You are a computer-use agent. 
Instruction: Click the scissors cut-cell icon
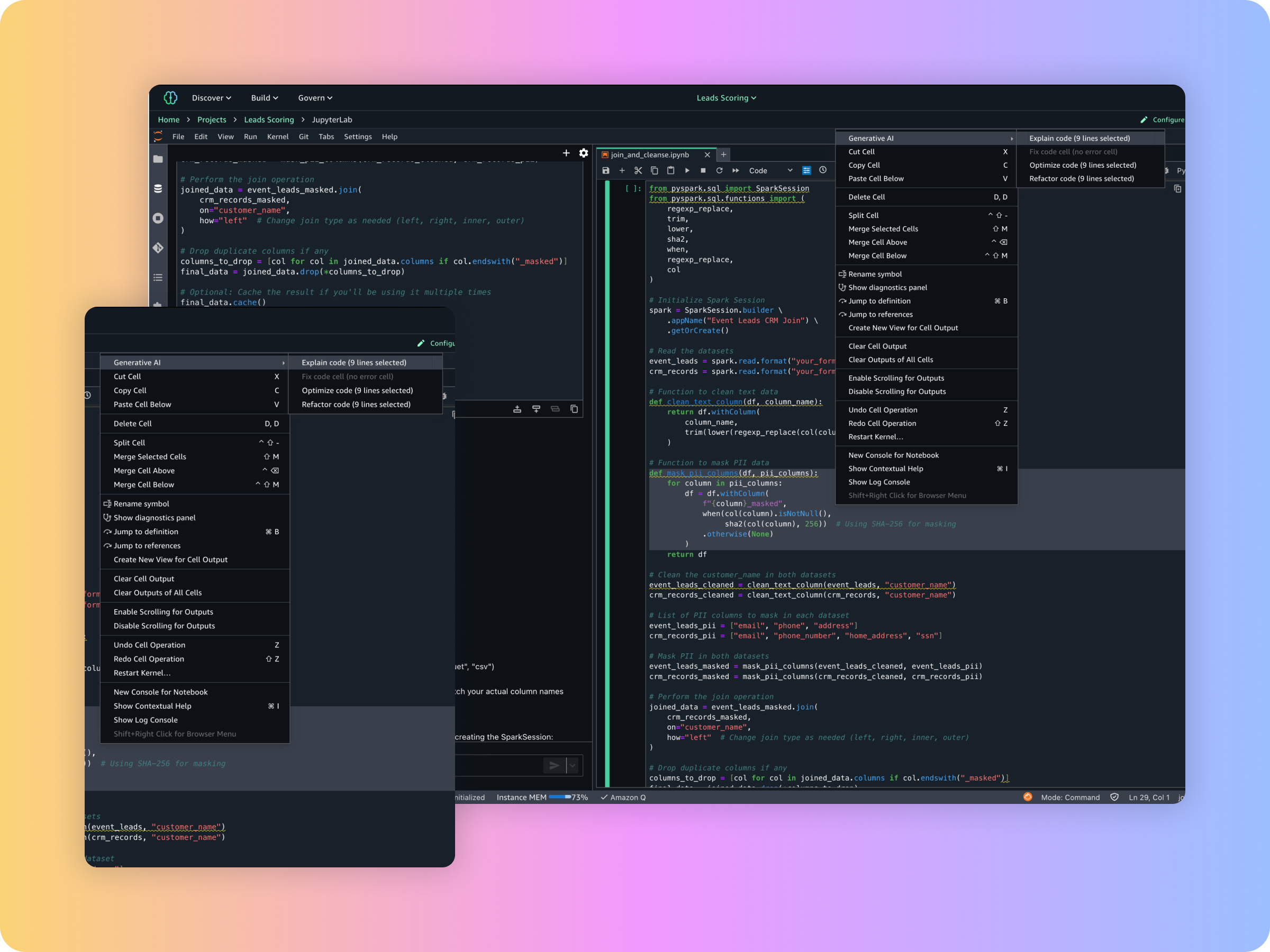click(x=638, y=170)
